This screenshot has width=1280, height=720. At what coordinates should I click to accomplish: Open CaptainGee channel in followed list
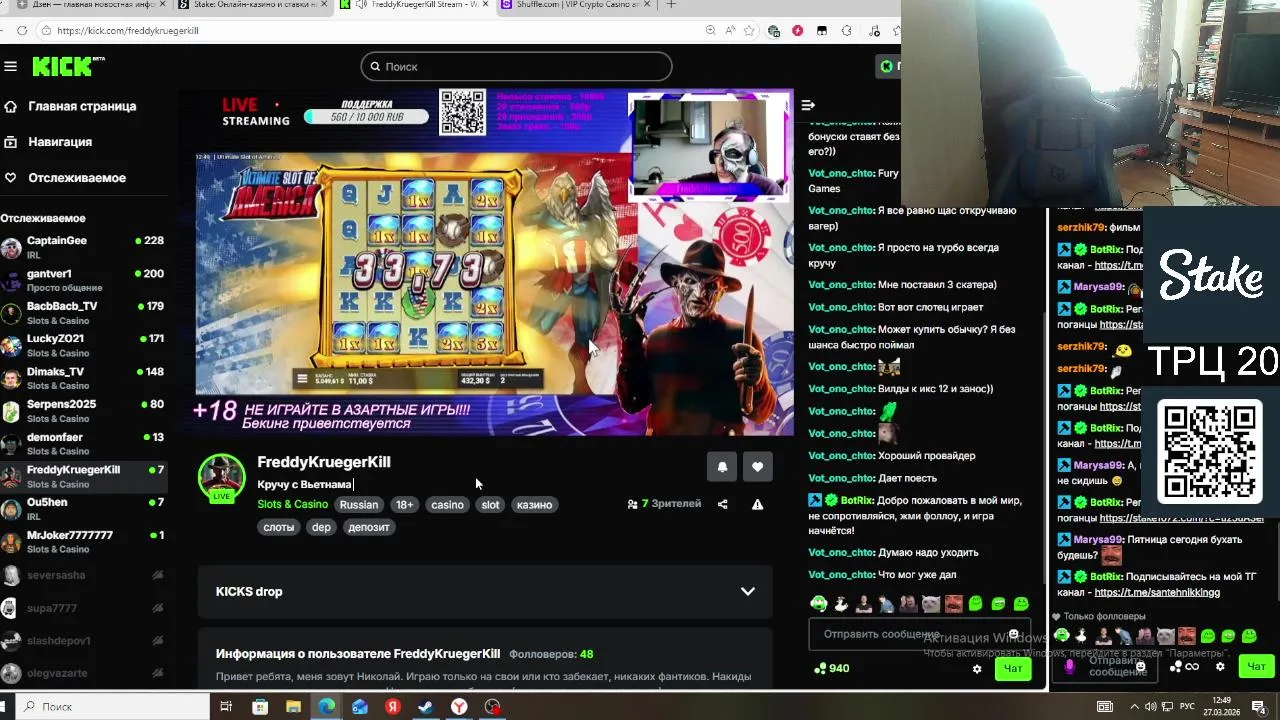[x=84, y=247]
